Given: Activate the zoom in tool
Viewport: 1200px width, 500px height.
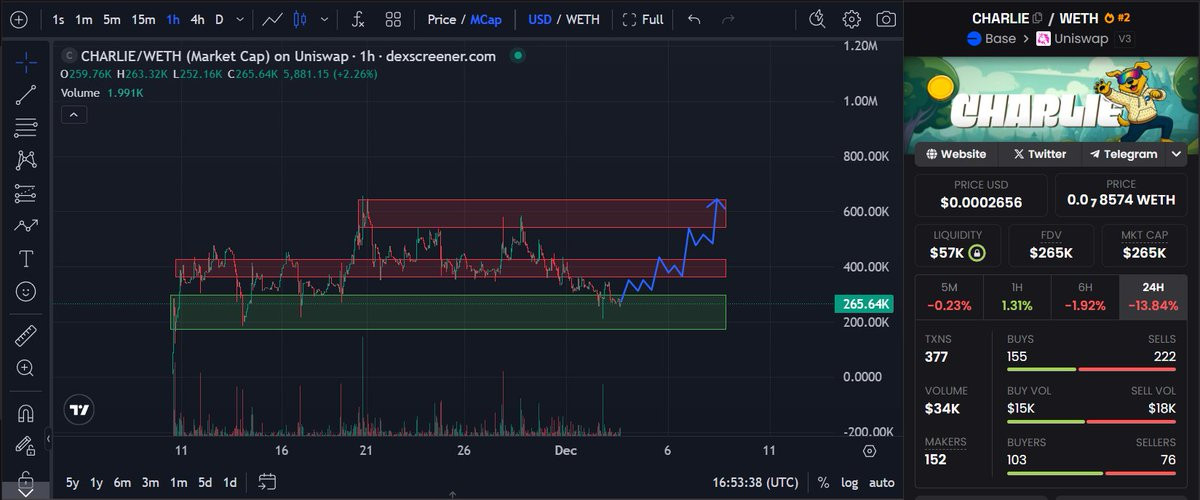Looking at the screenshot, I should 26,368.
